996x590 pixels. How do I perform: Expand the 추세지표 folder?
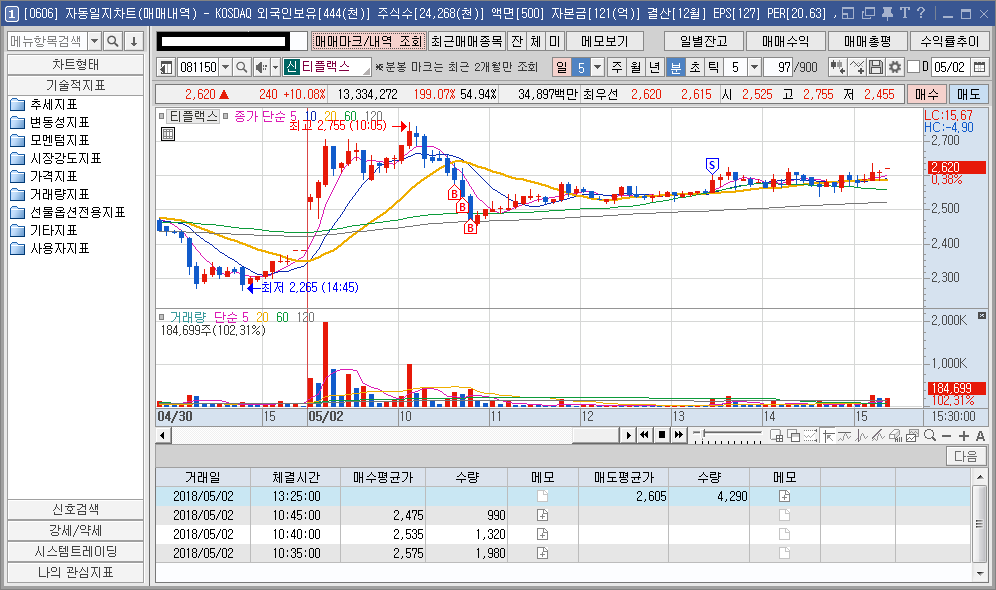pos(44,104)
